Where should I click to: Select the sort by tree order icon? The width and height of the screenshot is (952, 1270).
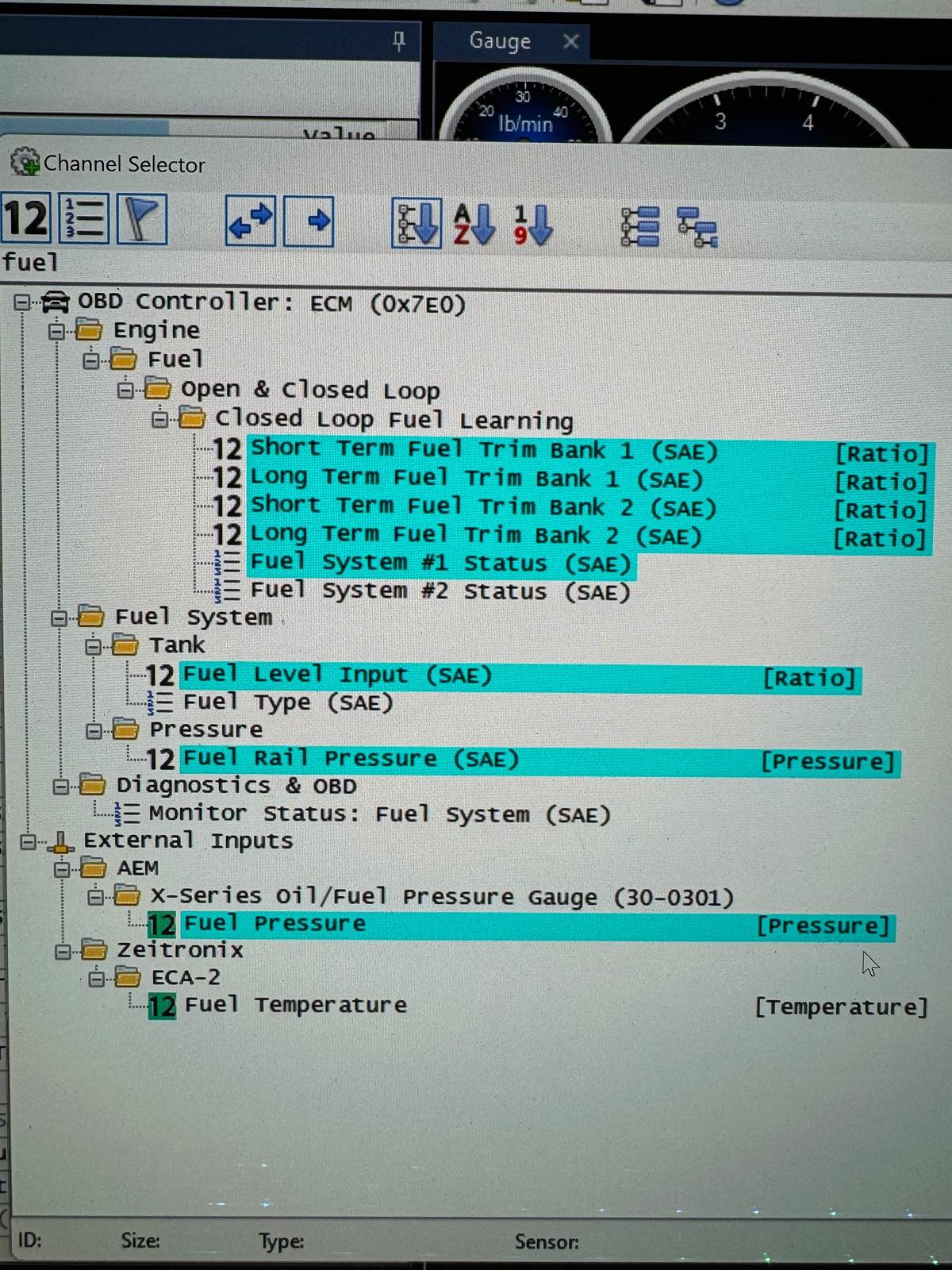click(x=416, y=223)
